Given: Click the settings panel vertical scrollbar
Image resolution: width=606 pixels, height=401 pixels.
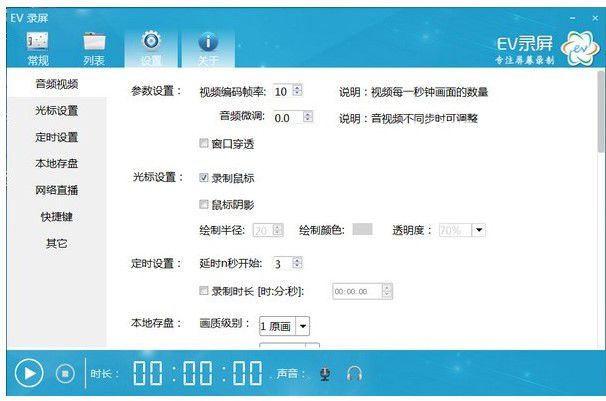Looking at the screenshot, I should point(600,112).
